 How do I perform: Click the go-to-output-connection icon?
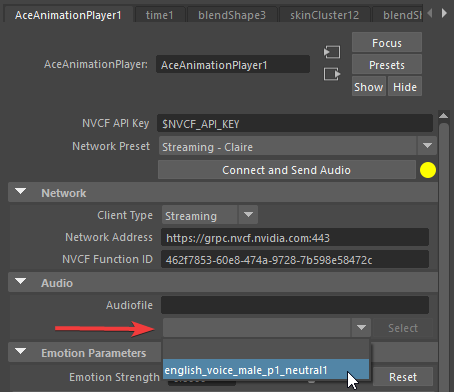point(332,74)
